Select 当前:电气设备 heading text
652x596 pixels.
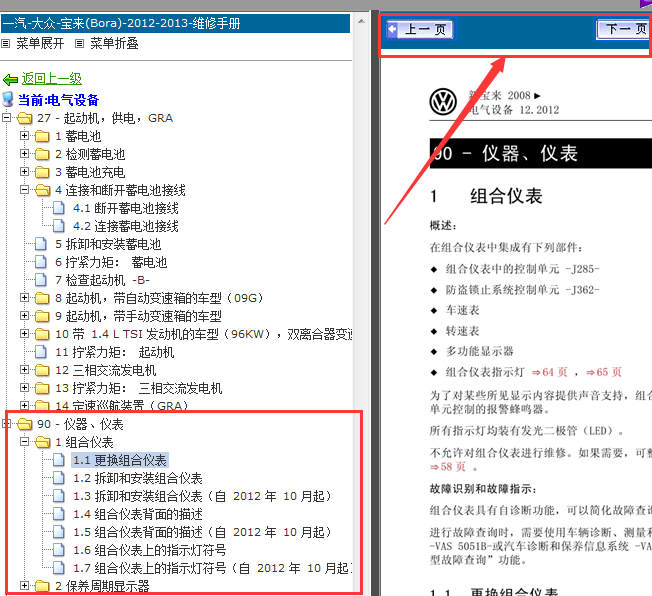click(x=58, y=100)
